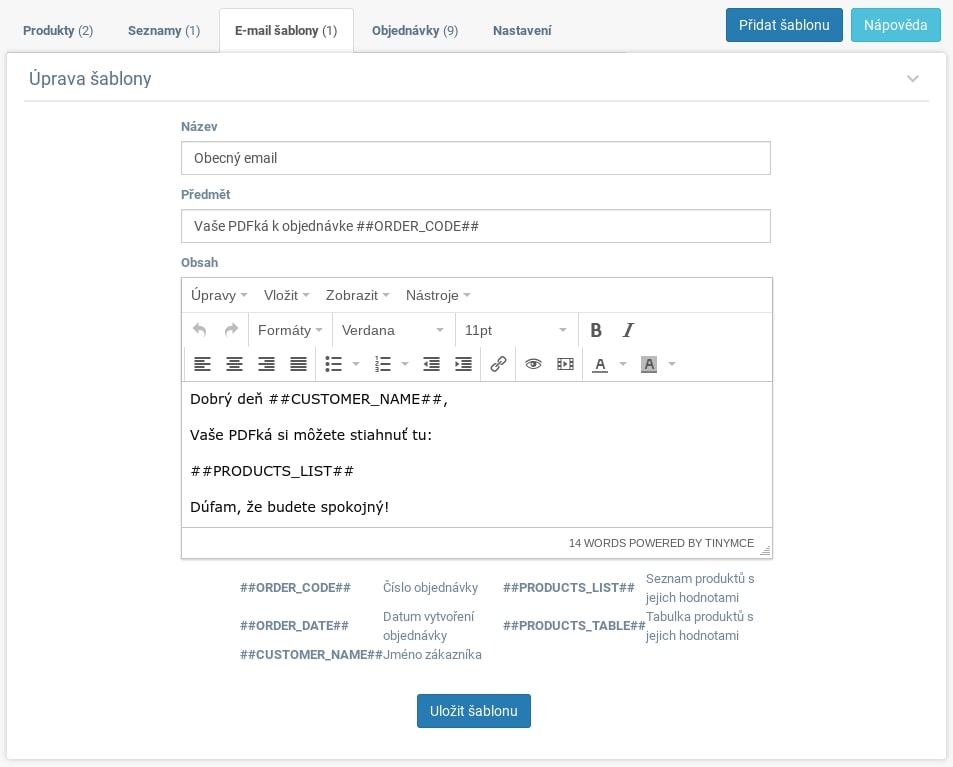The width and height of the screenshot is (953, 767).
Task: Focus the Předmět input field
Action: (x=475, y=226)
